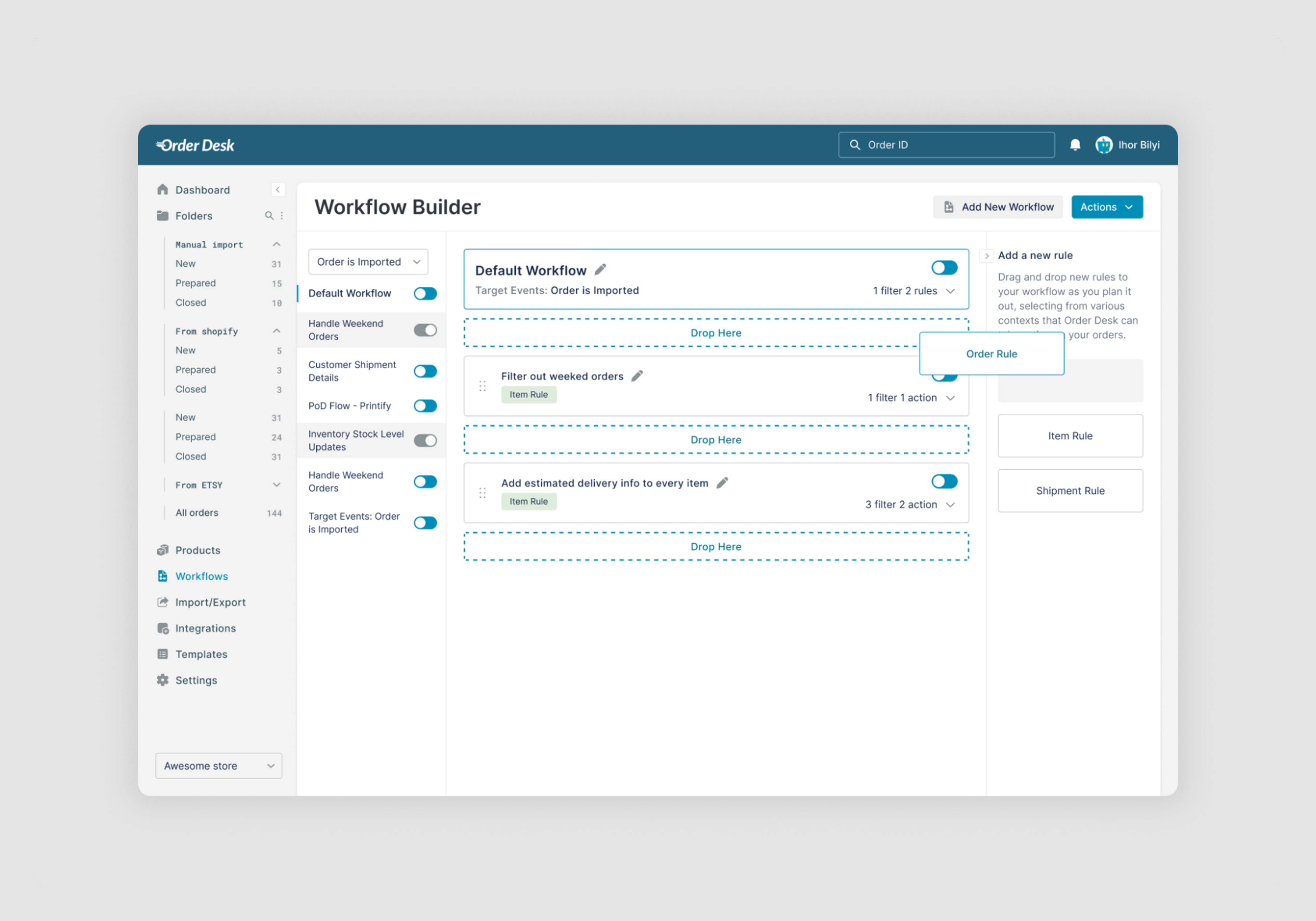Go to Dashboard menu item
Viewport: 1316px width, 921px height.
[x=202, y=190]
